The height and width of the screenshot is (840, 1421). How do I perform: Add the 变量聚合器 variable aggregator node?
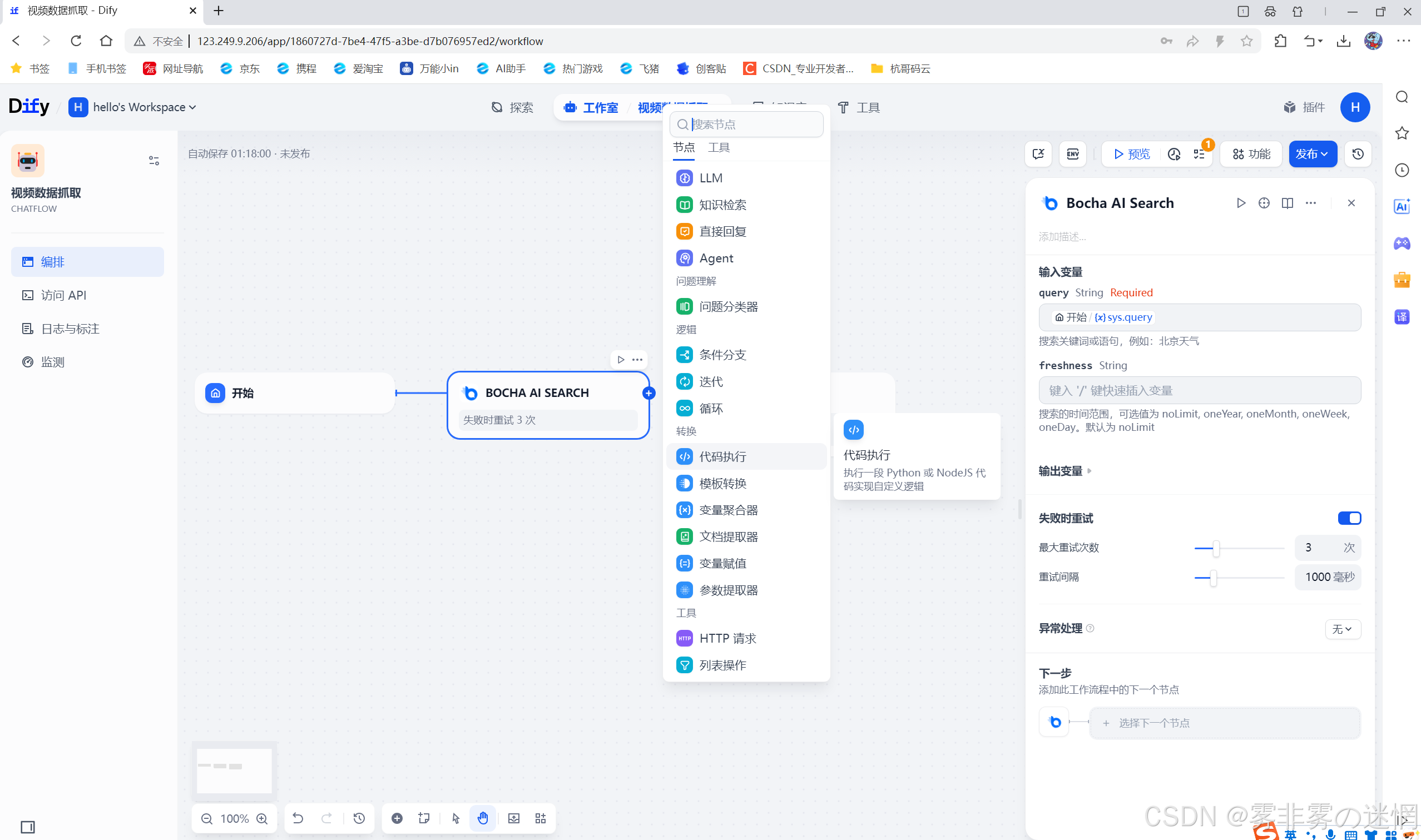tap(746, 510)
